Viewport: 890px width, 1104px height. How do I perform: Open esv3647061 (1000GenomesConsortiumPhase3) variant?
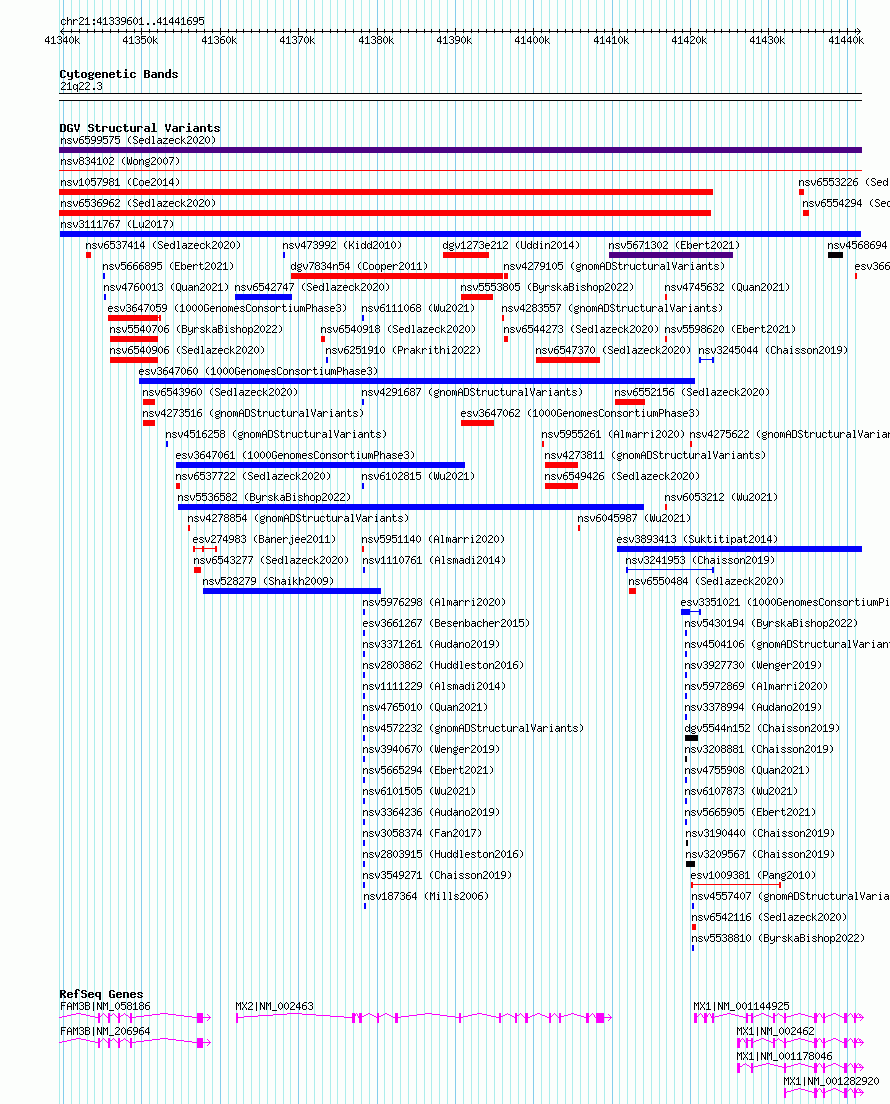coord(295,456)
